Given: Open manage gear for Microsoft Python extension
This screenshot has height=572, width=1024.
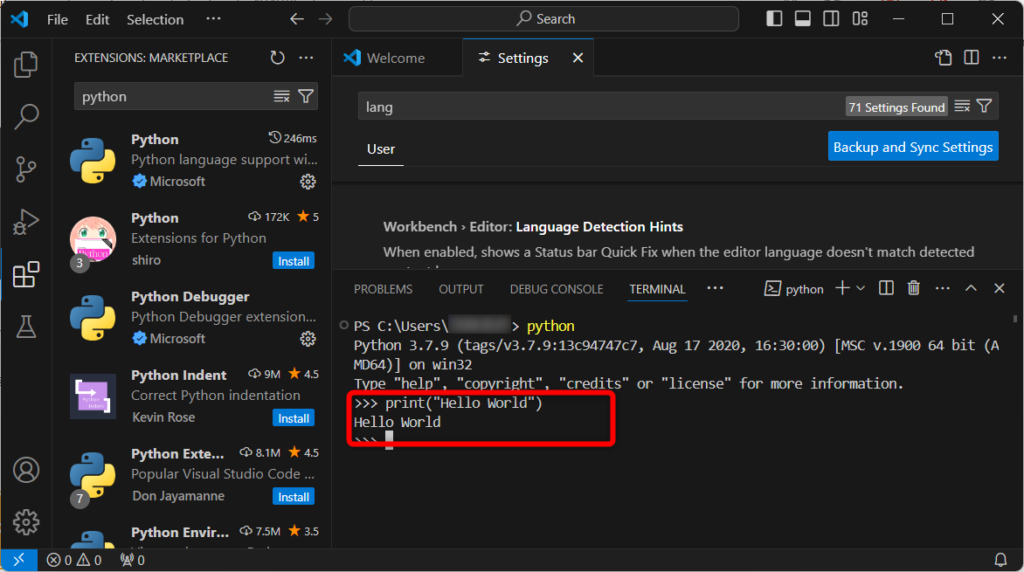Looking at the screenshot, I should pyautogui.click(x=308, y=182).
